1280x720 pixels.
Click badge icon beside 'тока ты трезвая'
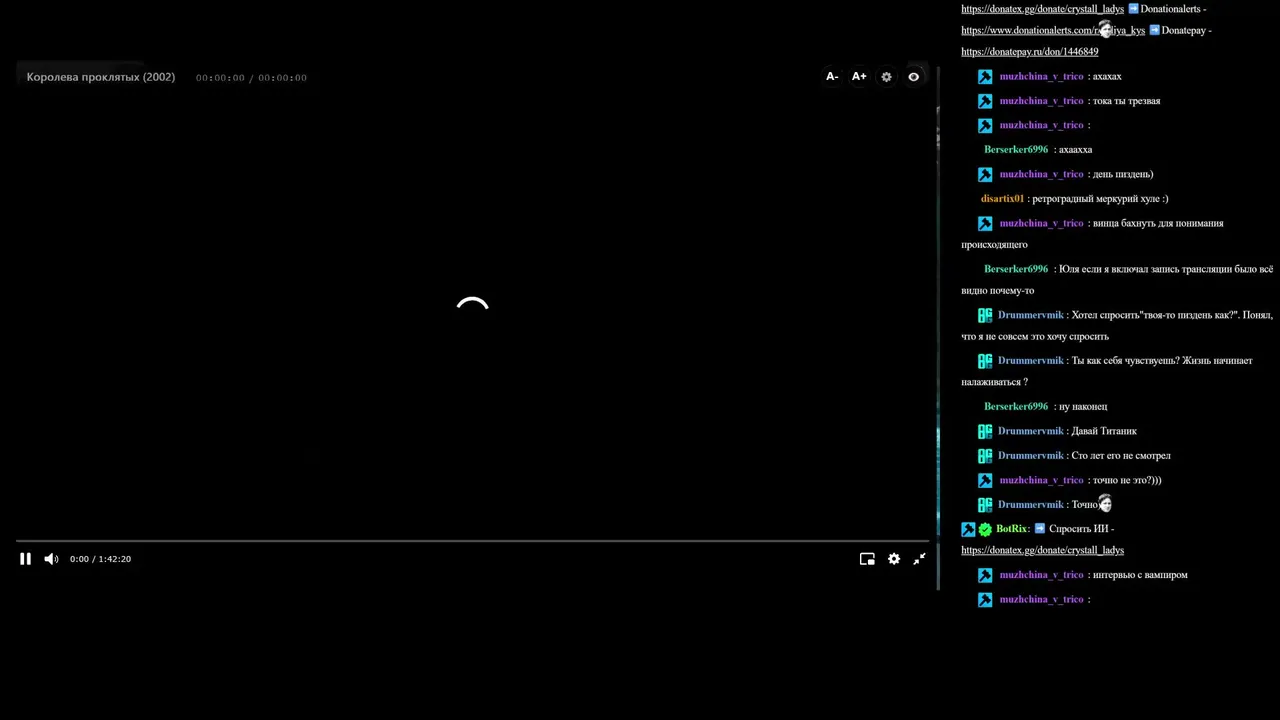pos(985,101)
